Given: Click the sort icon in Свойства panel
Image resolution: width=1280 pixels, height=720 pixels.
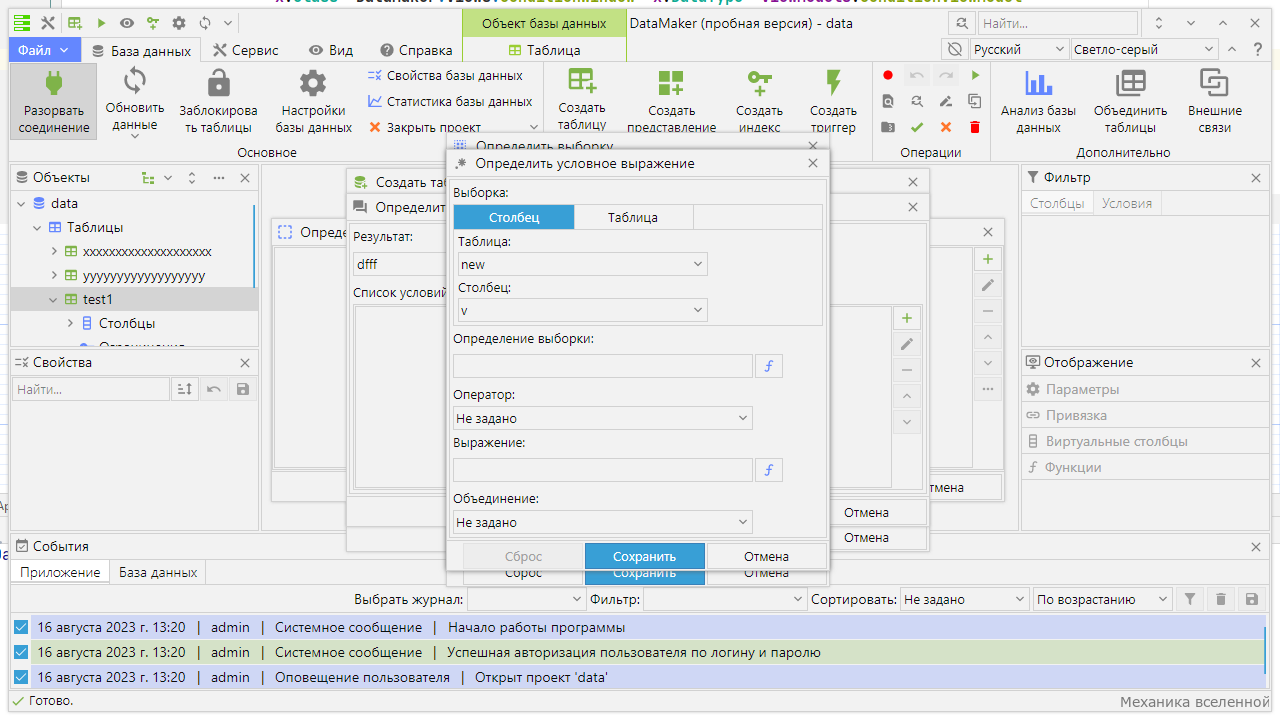Looking at the screenshot, I should click(x=185, y=389).
